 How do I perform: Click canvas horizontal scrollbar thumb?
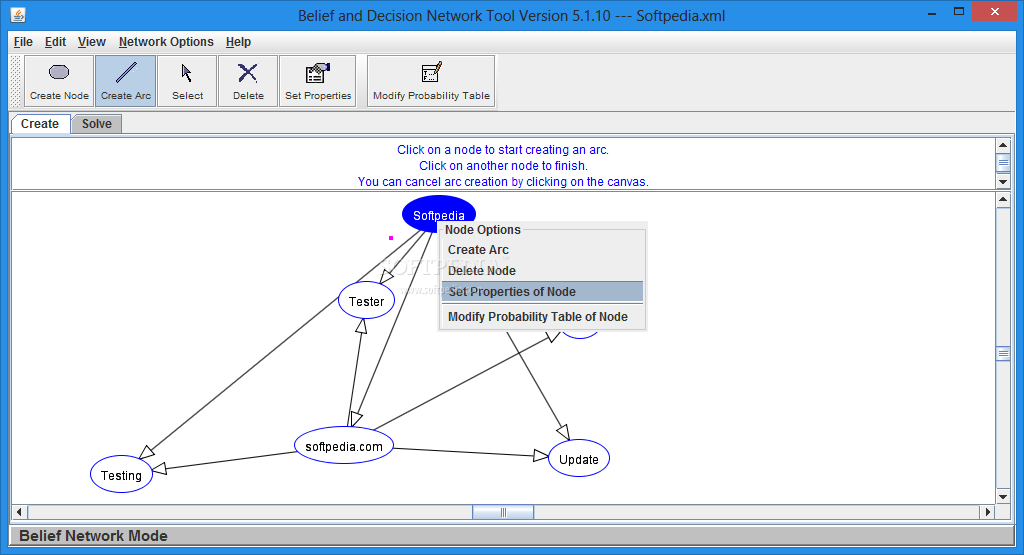[503, 513]
